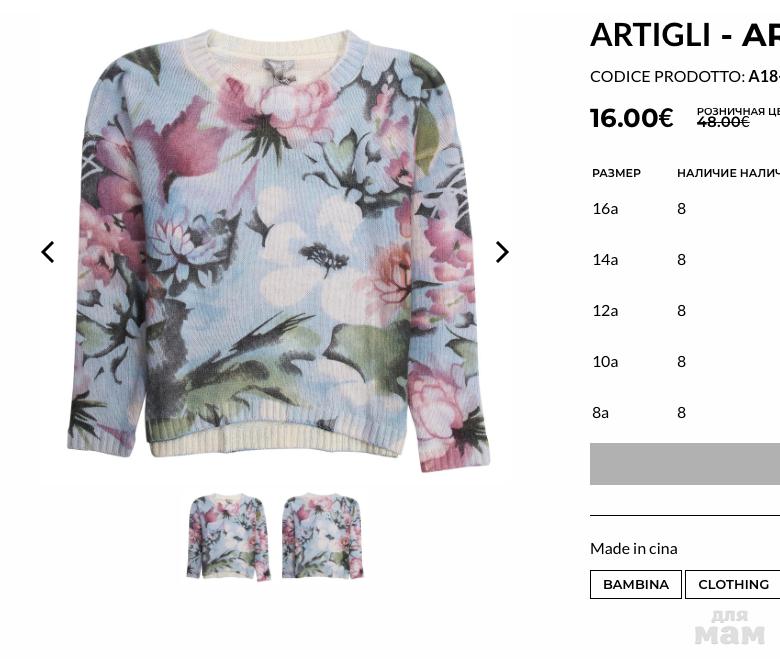
Task: Click the grey add-to-cart bar
Action: (685, 464)
